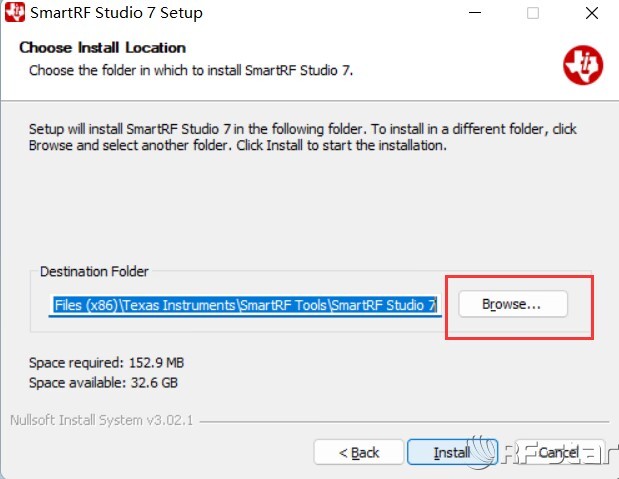619x479 pixels.
Task: Click the Choose Install Location heading
Action: point(102,47)
